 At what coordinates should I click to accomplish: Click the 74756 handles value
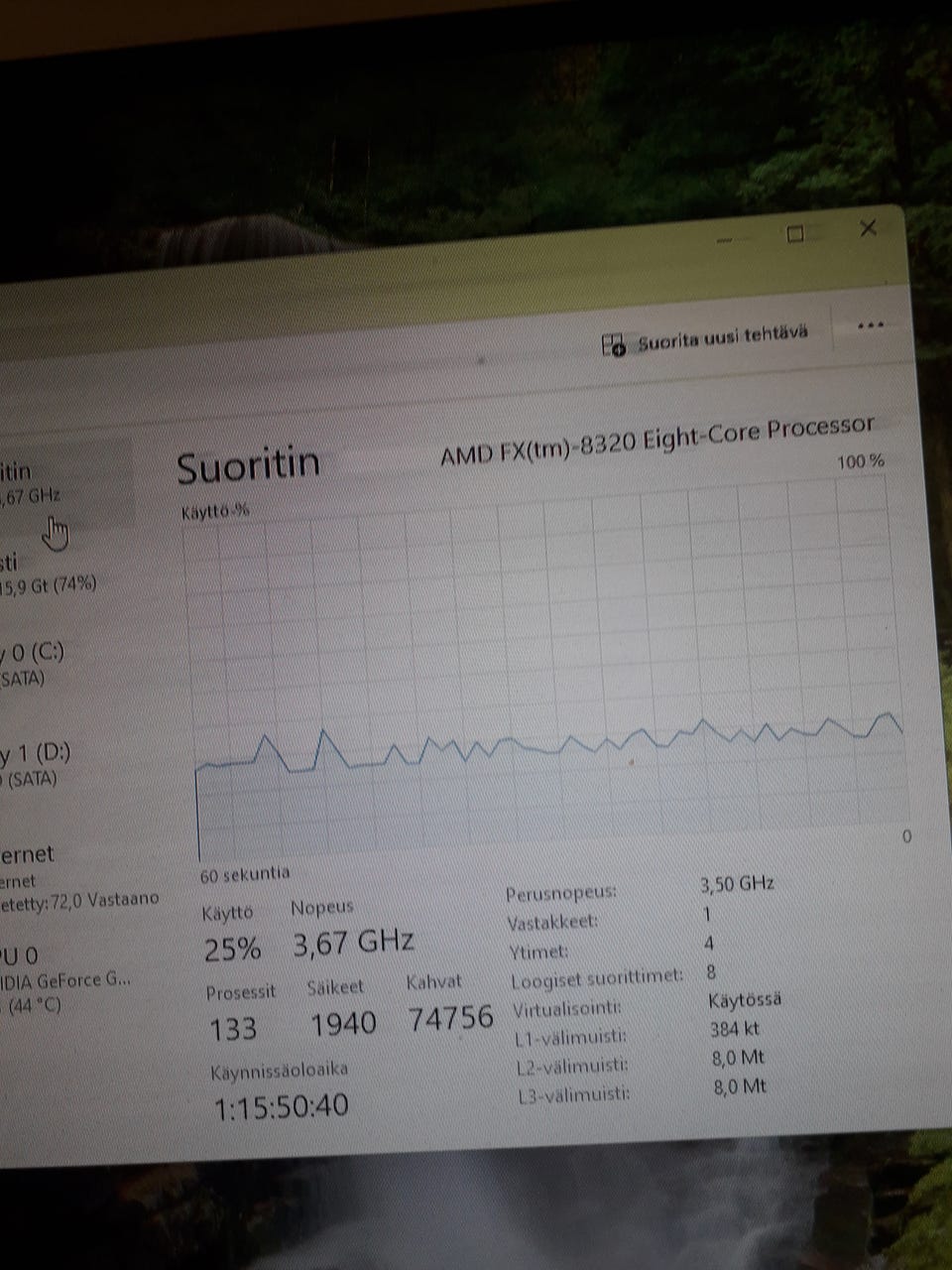coord(451,1017)
